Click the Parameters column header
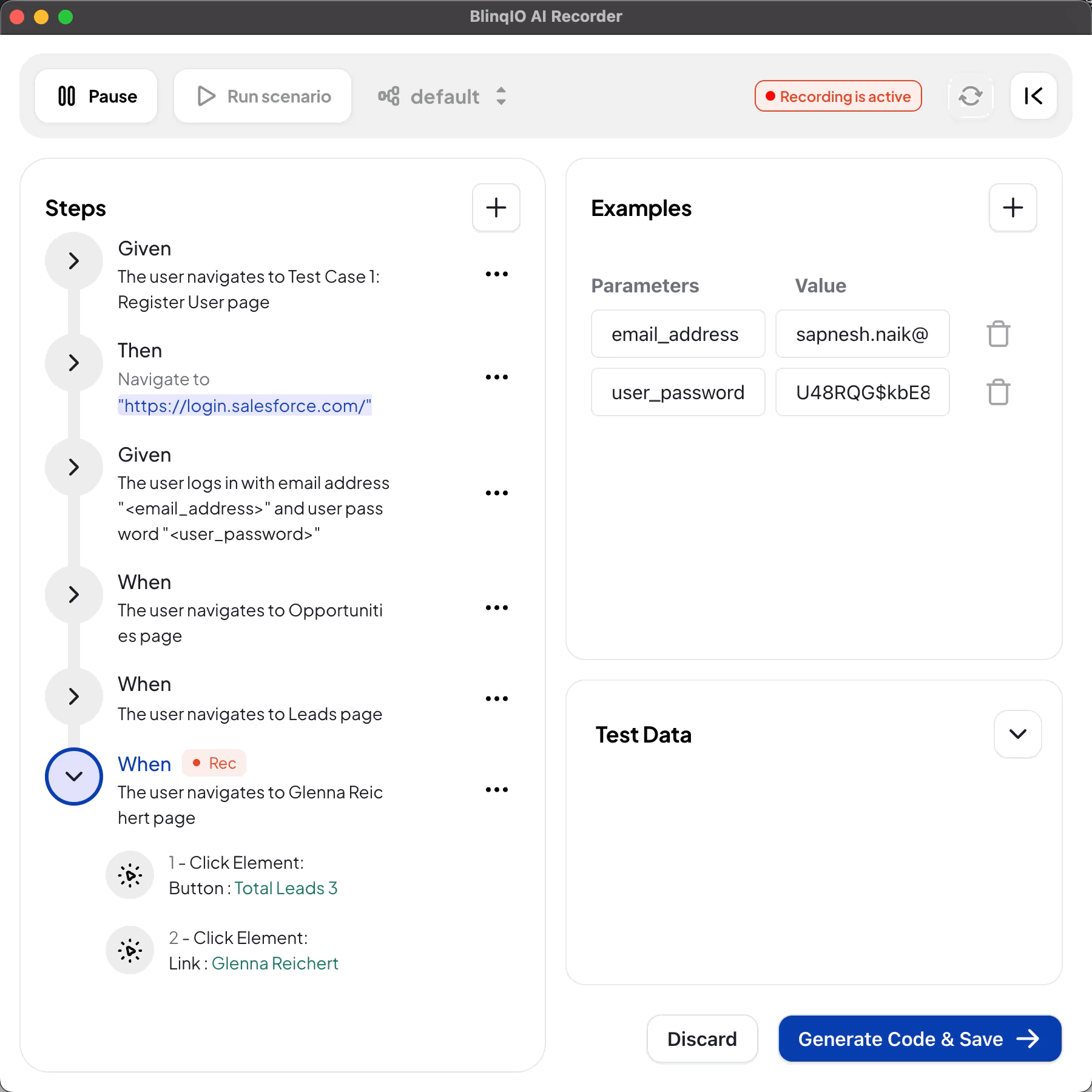The image size is (1092, 1092). [x=645, y=285]
